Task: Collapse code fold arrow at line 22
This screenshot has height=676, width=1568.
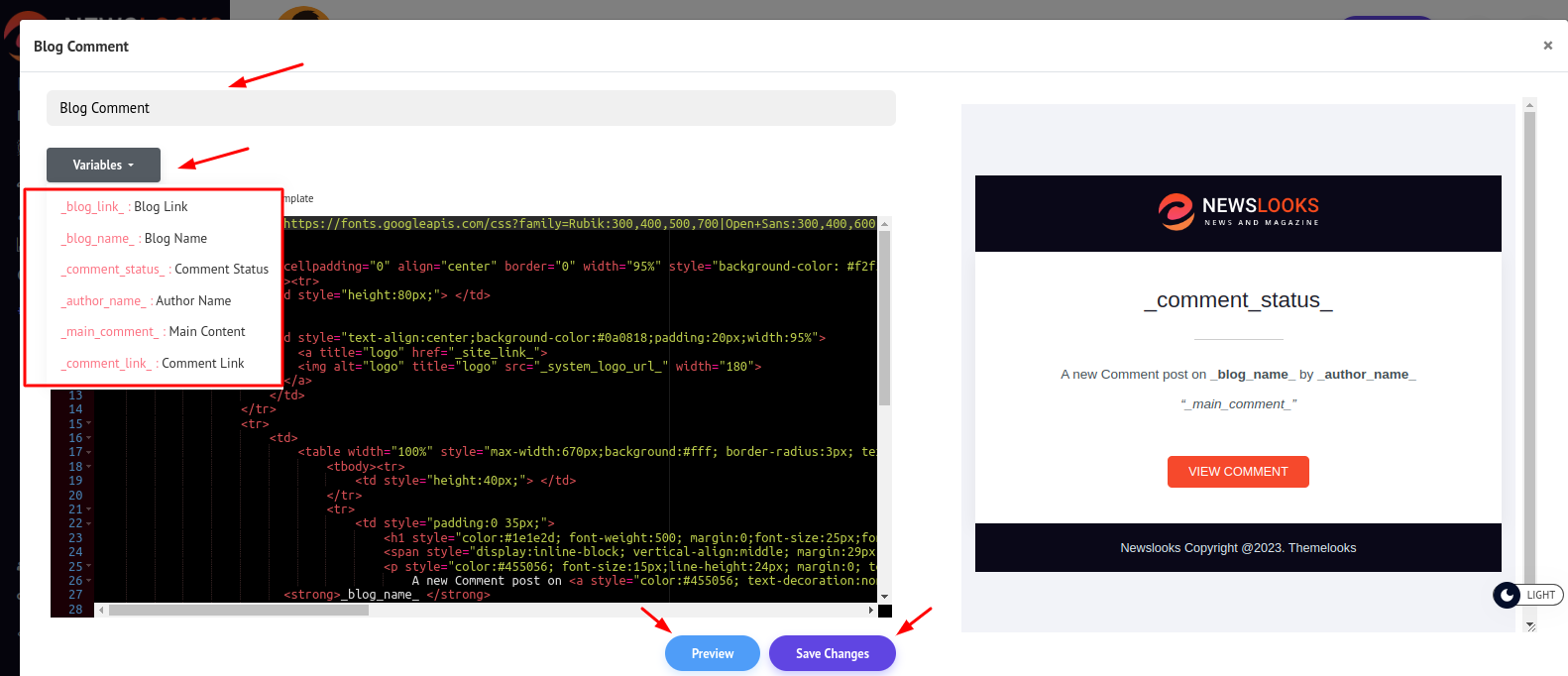Action: (89, 523)
